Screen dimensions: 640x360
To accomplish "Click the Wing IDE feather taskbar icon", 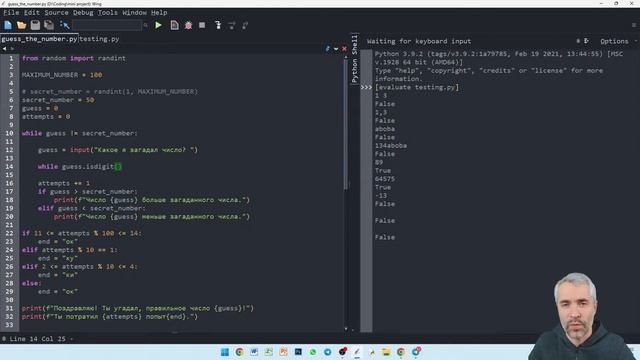I will pos(357,352).
